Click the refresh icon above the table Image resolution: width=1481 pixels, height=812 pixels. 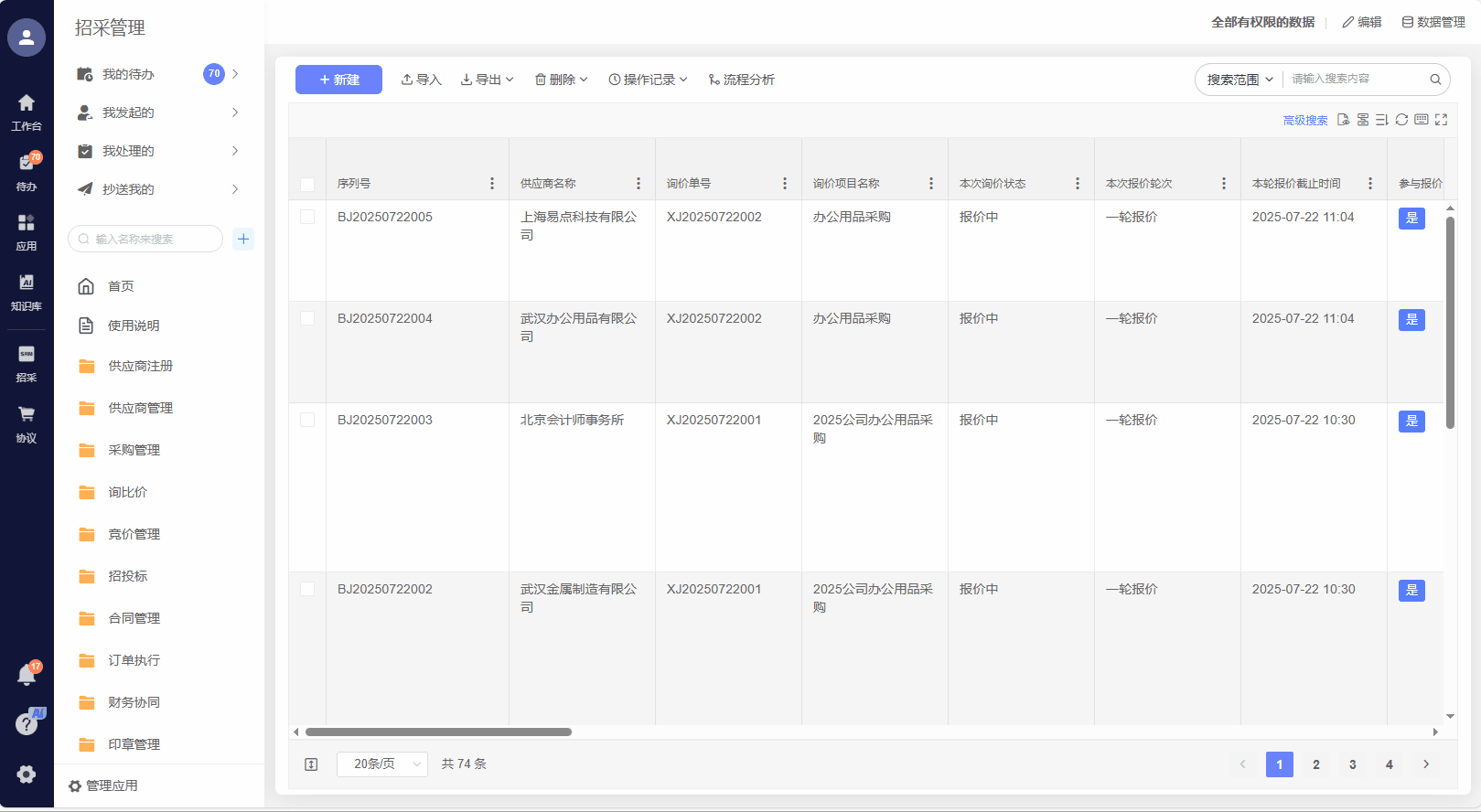[1401, 120]
